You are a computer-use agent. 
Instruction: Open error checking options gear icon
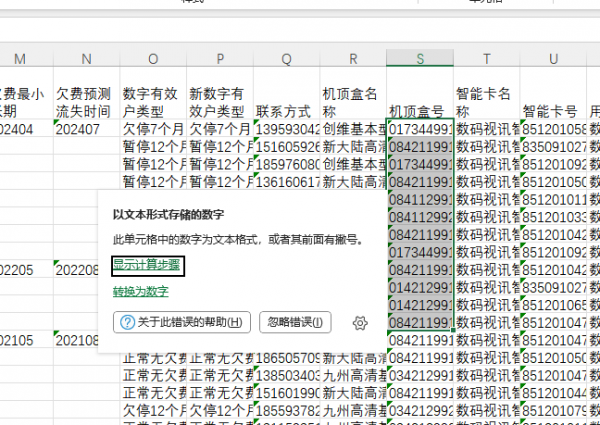click(360, 323)
